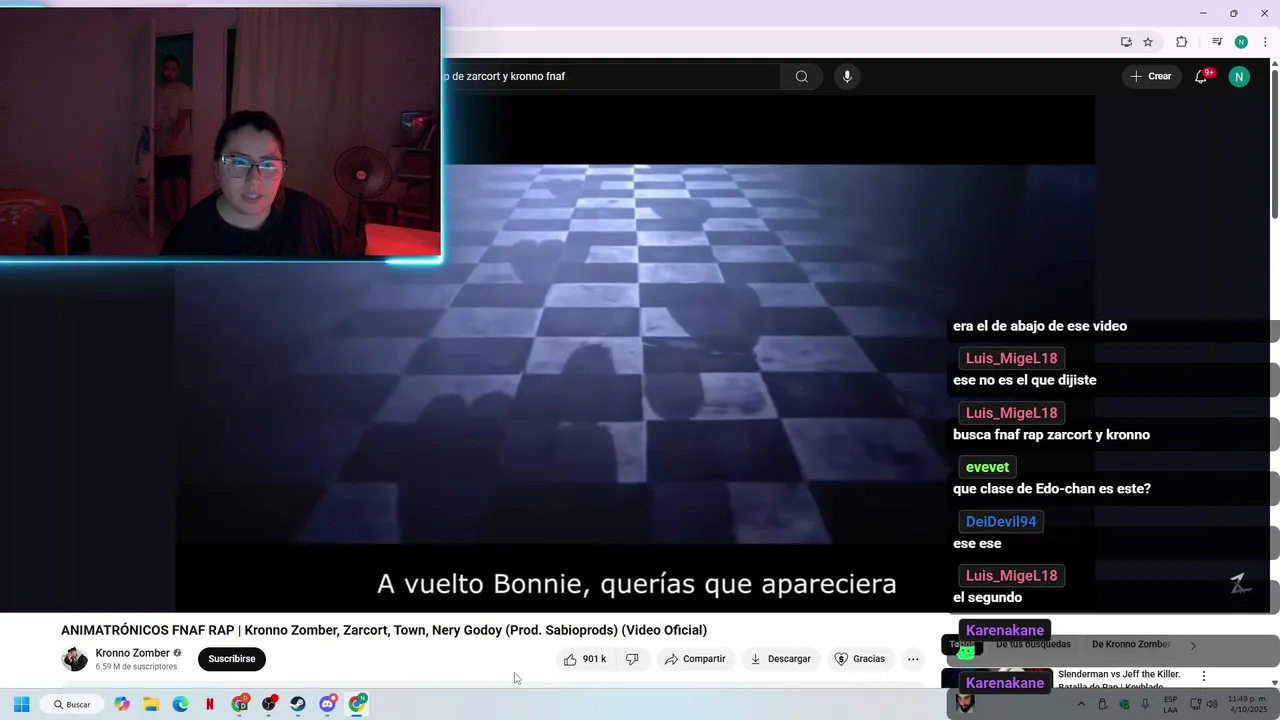
Task: Open the network tray icon
Action: click(1196, 704)
